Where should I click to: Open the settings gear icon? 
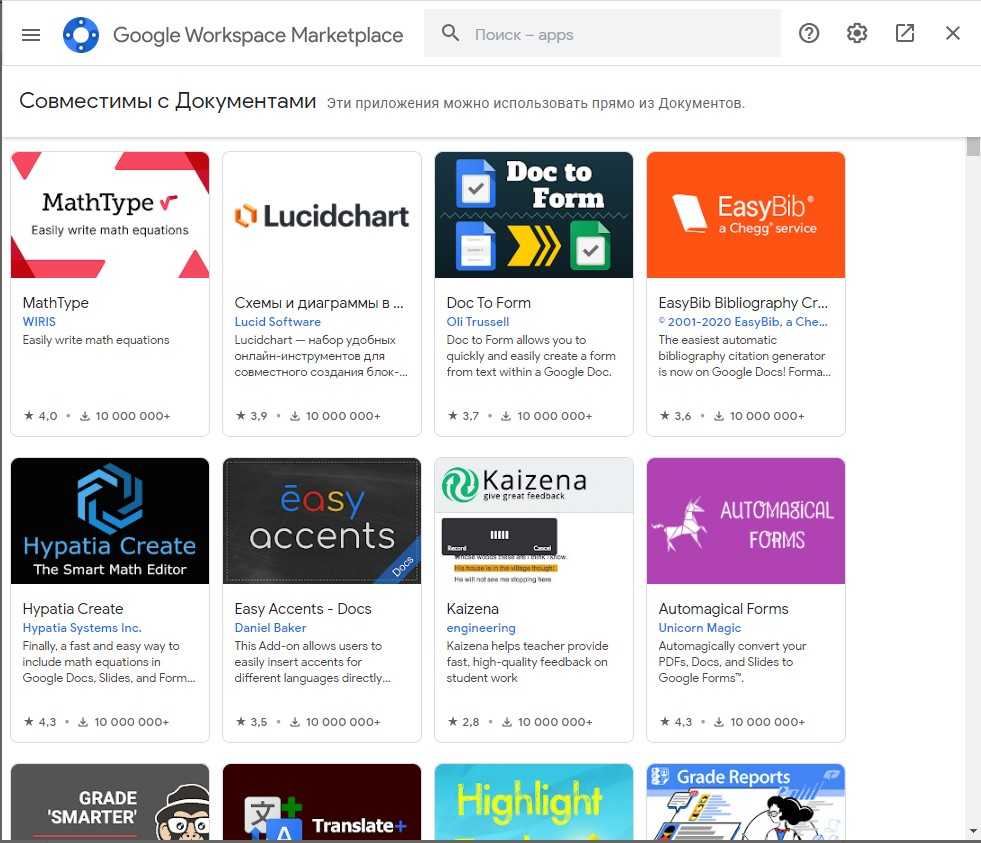[x=857, y=34]
